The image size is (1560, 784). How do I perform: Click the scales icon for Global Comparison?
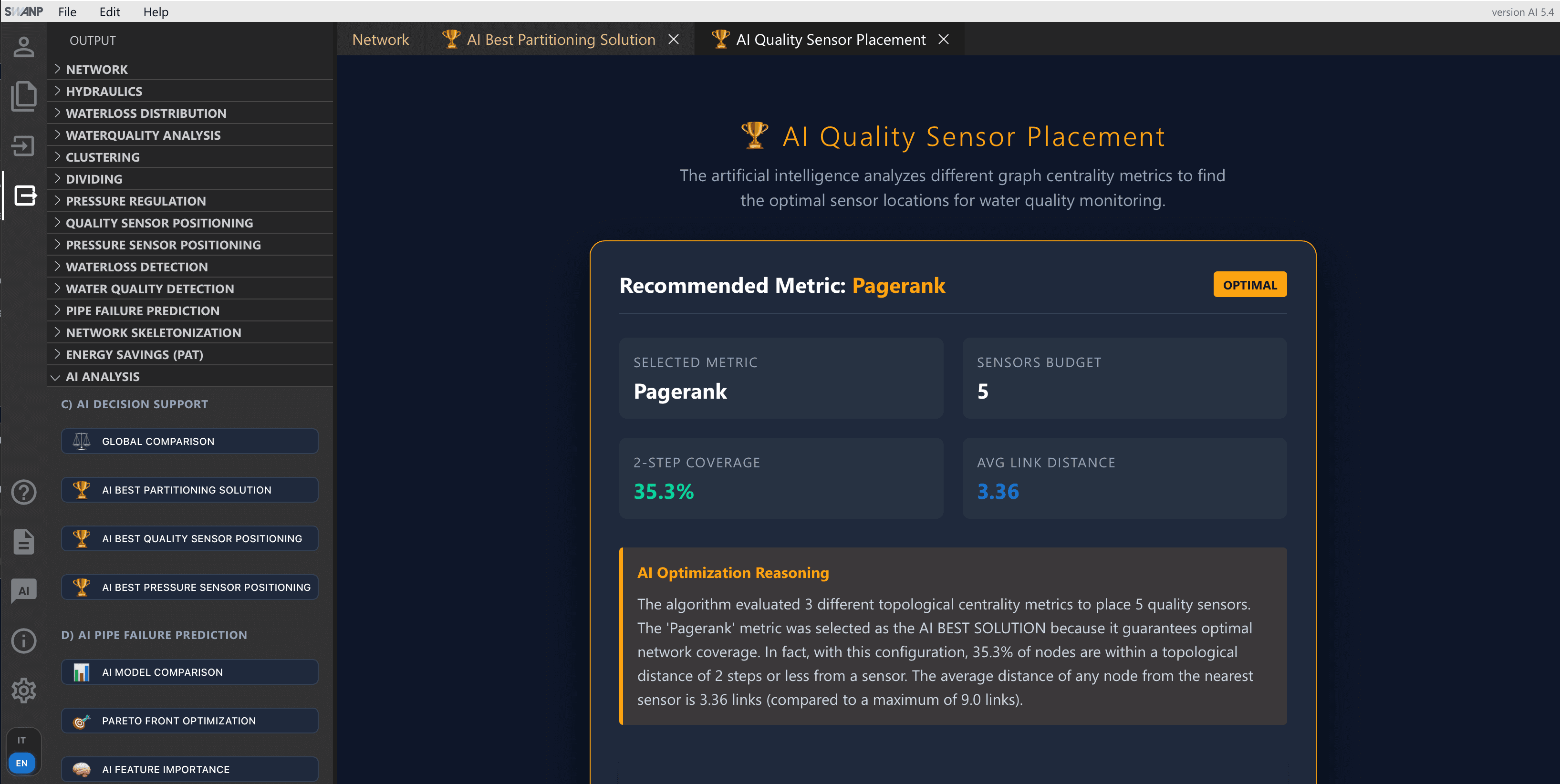(81, 441)
